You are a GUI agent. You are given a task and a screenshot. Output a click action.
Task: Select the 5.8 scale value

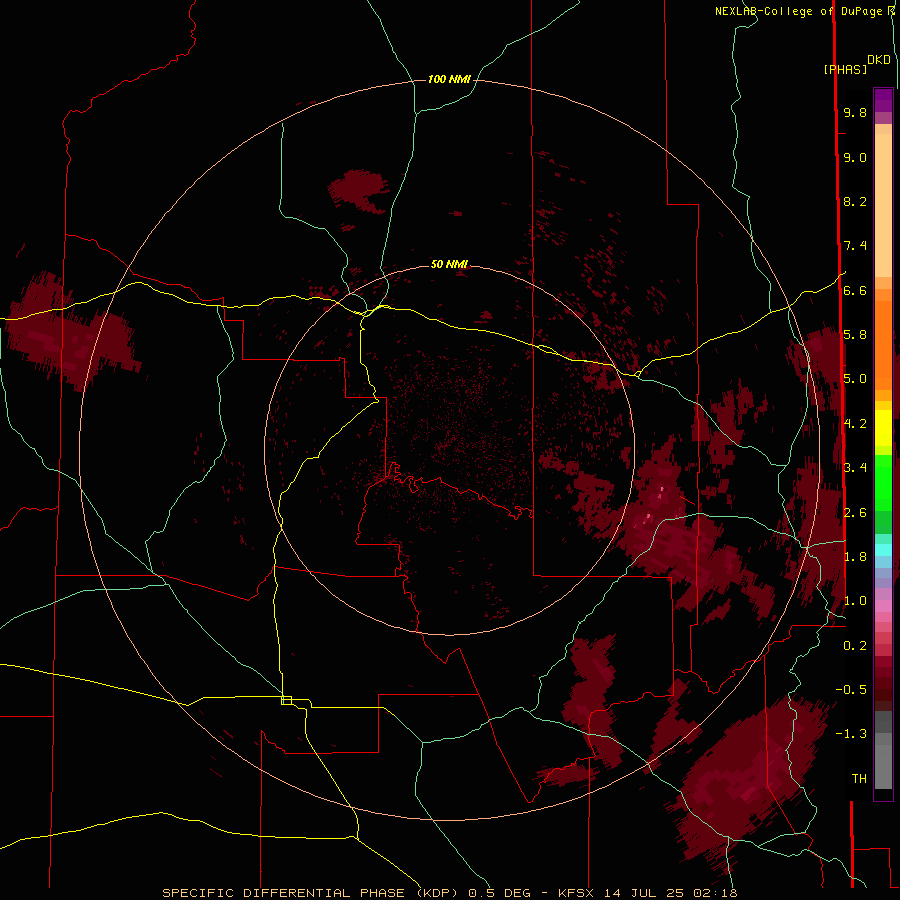[855, 335]
